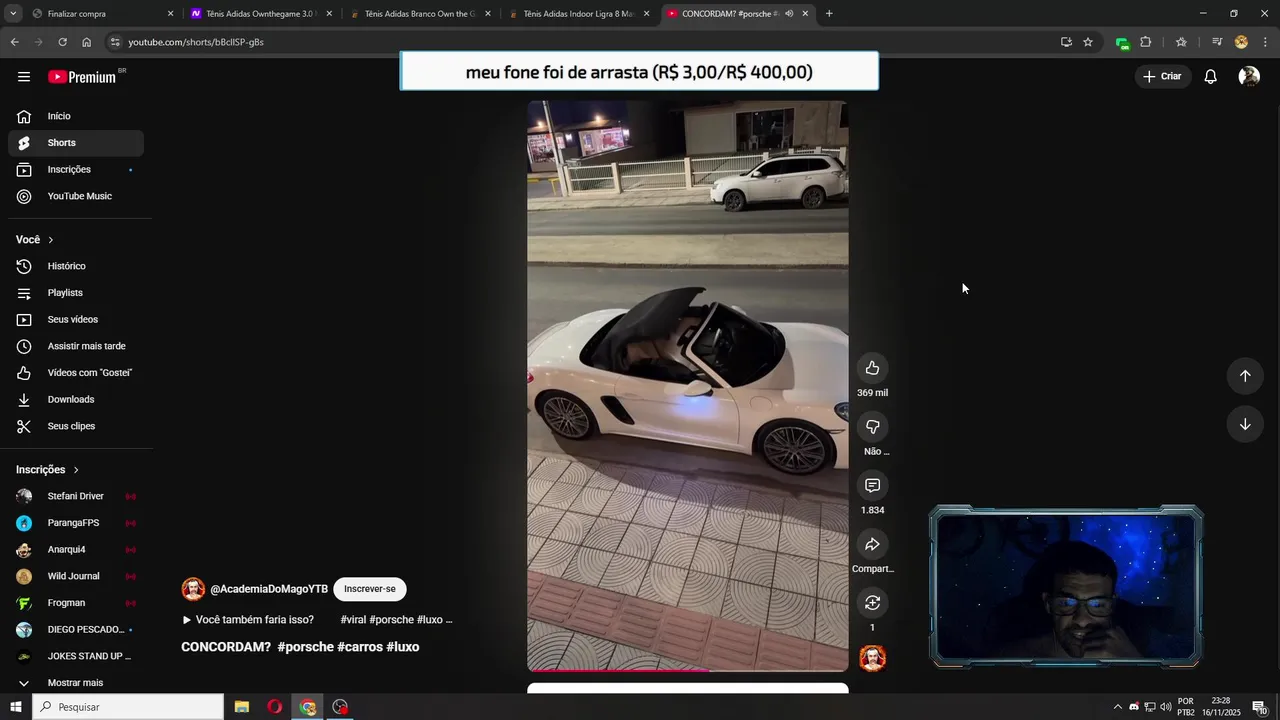The image size is (1280, 720).
Task: Click the #luxo hashtag in title
Action: coord(403,647)
